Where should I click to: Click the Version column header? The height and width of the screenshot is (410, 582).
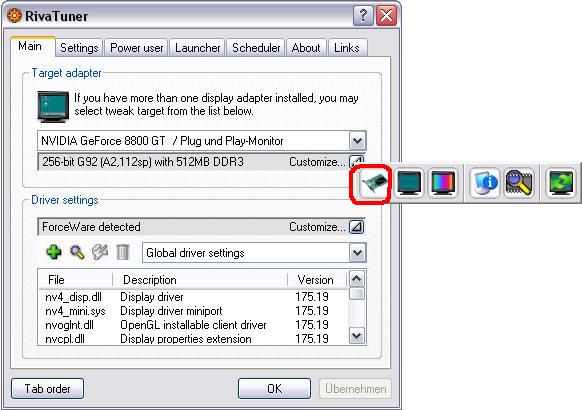click(317, 279)
